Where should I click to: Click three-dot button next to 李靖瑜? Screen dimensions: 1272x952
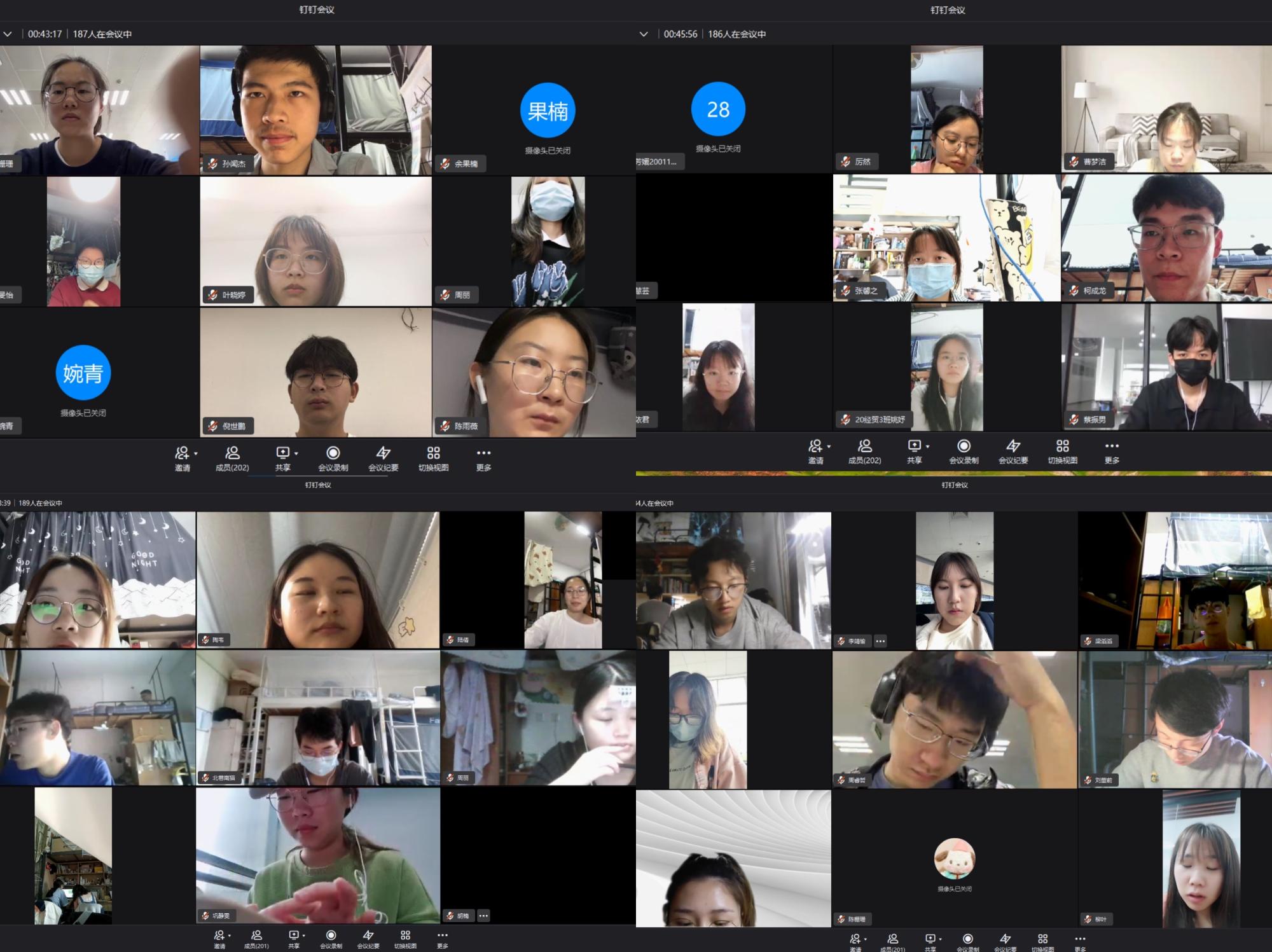[880, 641]
